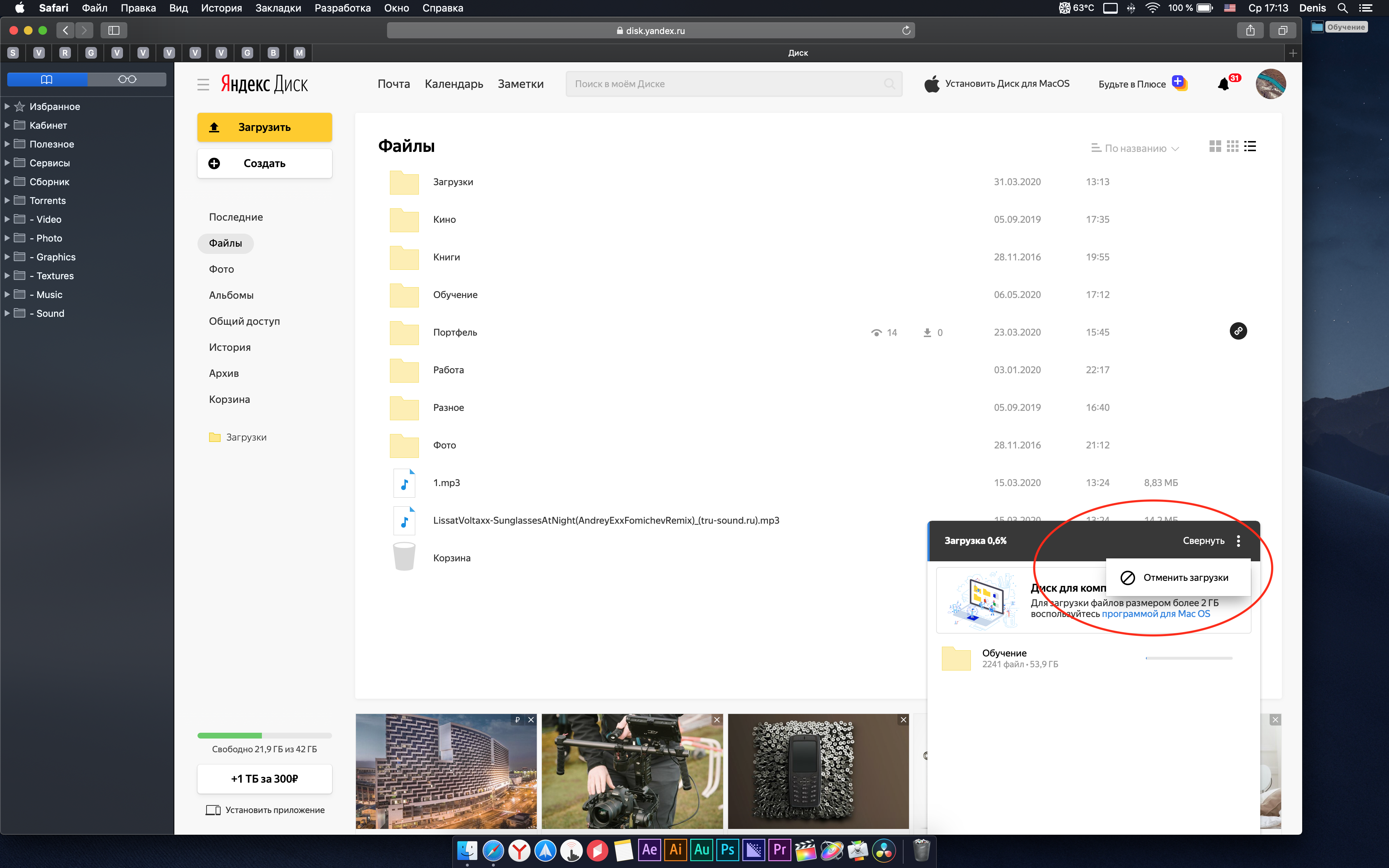This screenshot has height=868, width=1389.
Task: Open the программой для Mac OS link
Action: coord(1155,614)
